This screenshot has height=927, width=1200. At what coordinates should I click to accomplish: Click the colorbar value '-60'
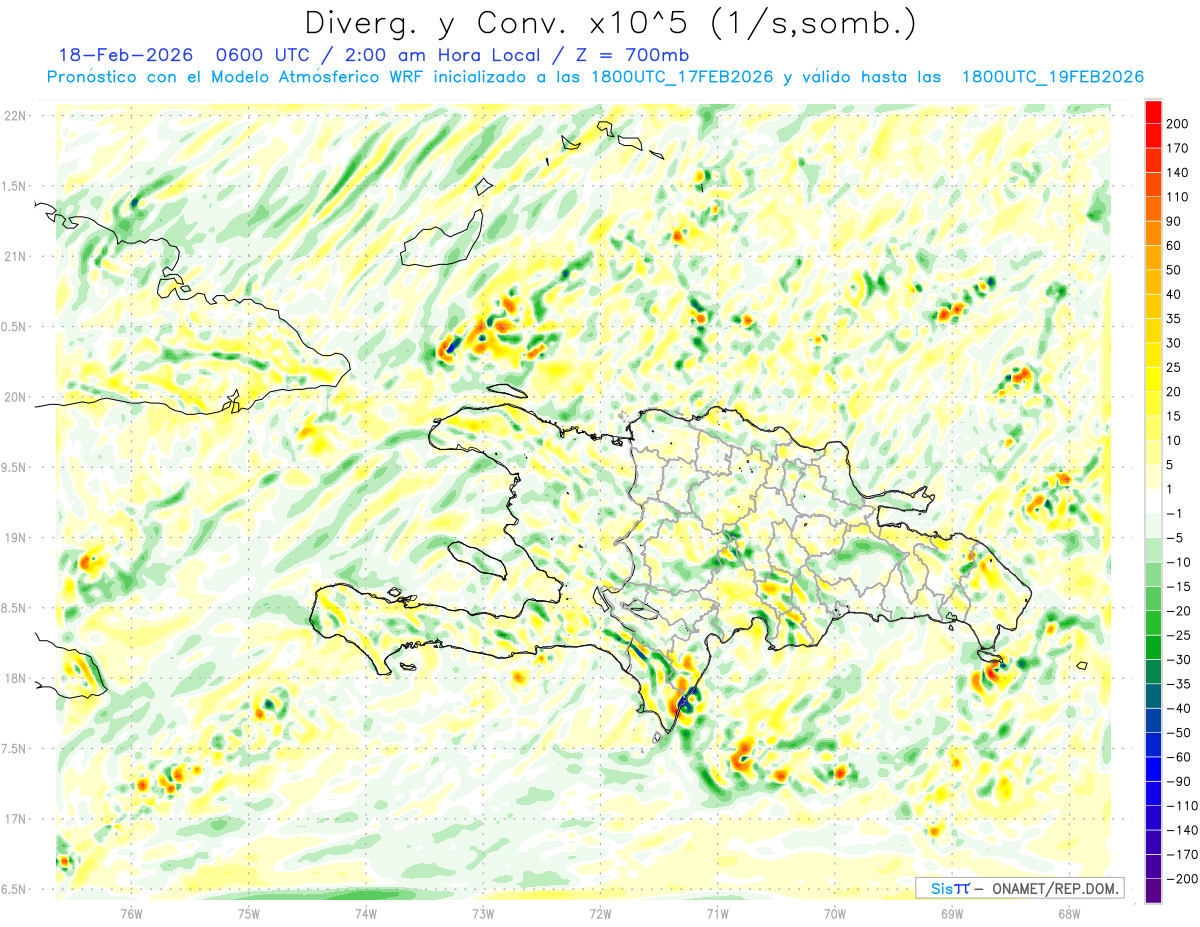point(1178,757)
